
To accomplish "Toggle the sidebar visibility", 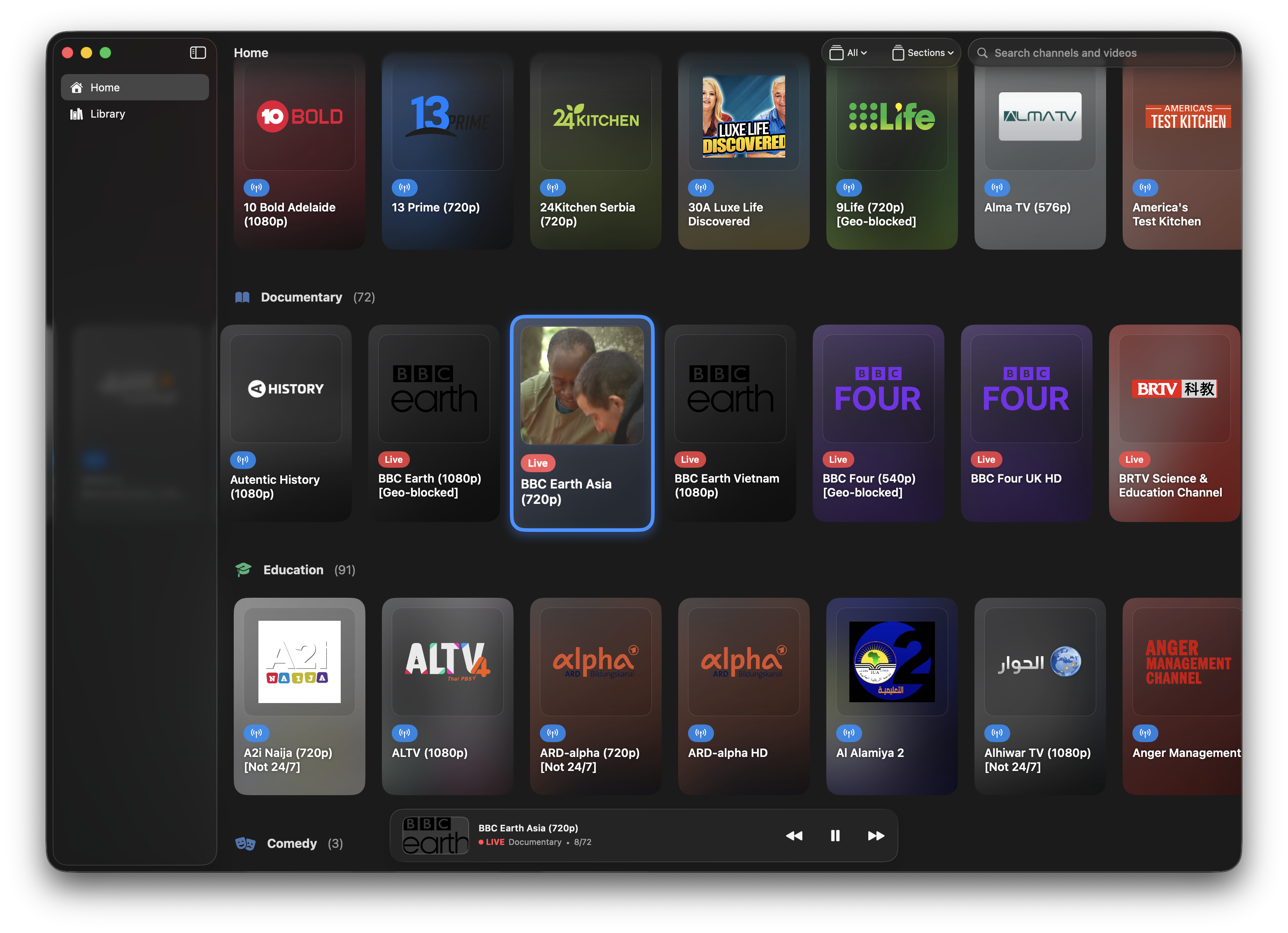I will click(198, 52).
